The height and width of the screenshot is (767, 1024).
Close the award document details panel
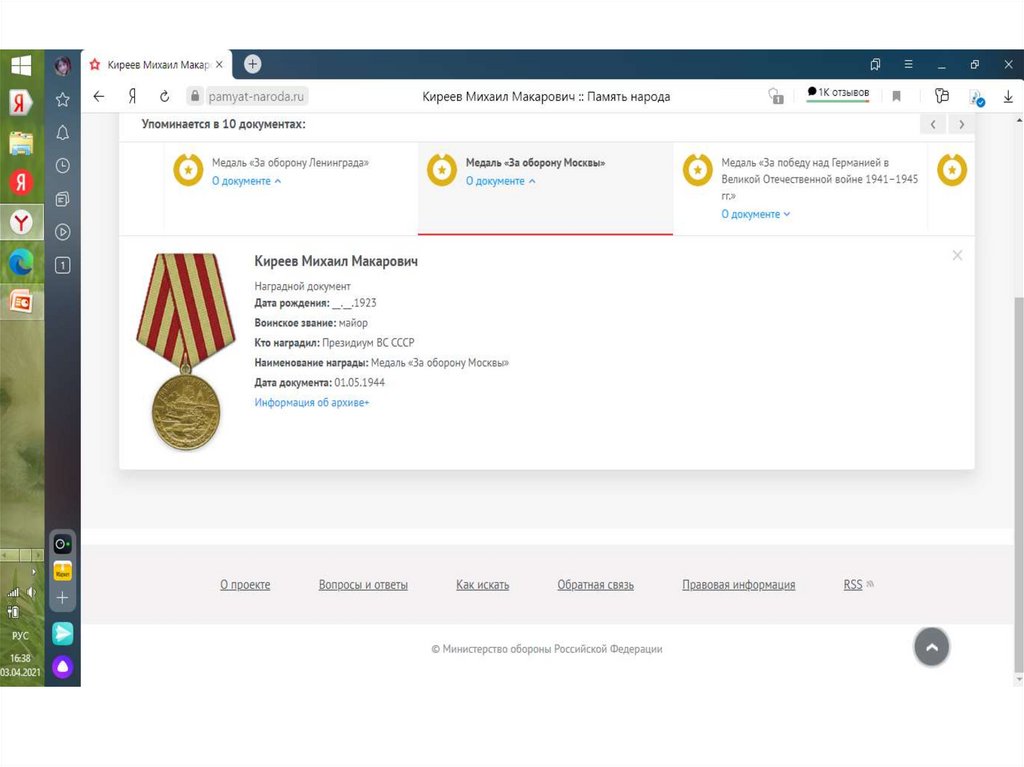pos(957,255)
